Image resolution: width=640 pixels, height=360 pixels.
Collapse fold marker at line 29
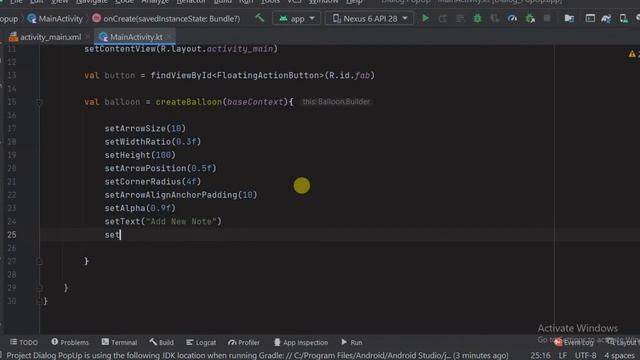tap(40, 288)
